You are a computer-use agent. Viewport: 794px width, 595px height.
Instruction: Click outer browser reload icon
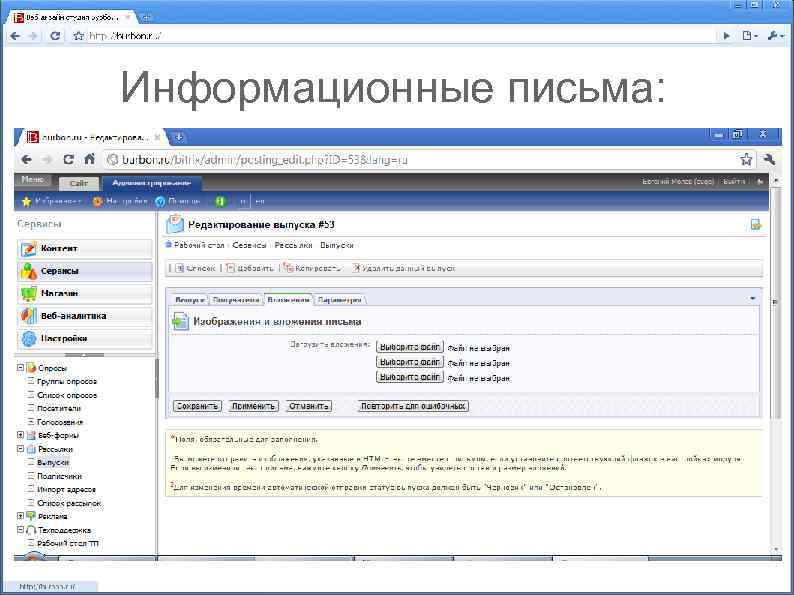(x=55, y=35)
